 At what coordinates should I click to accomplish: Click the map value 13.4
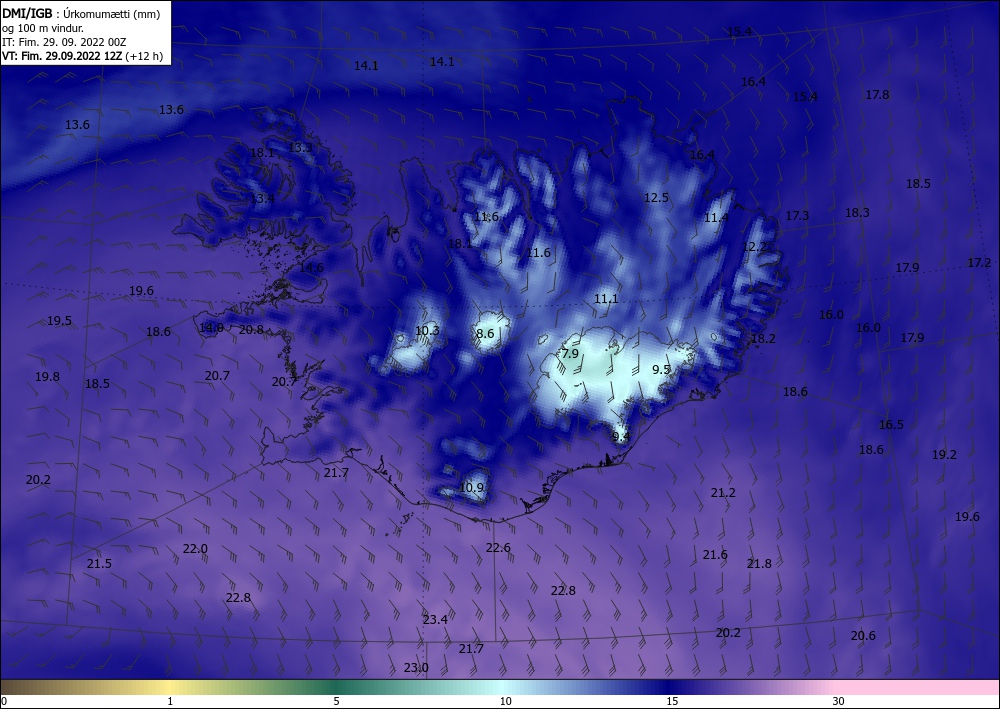point(262,198)
